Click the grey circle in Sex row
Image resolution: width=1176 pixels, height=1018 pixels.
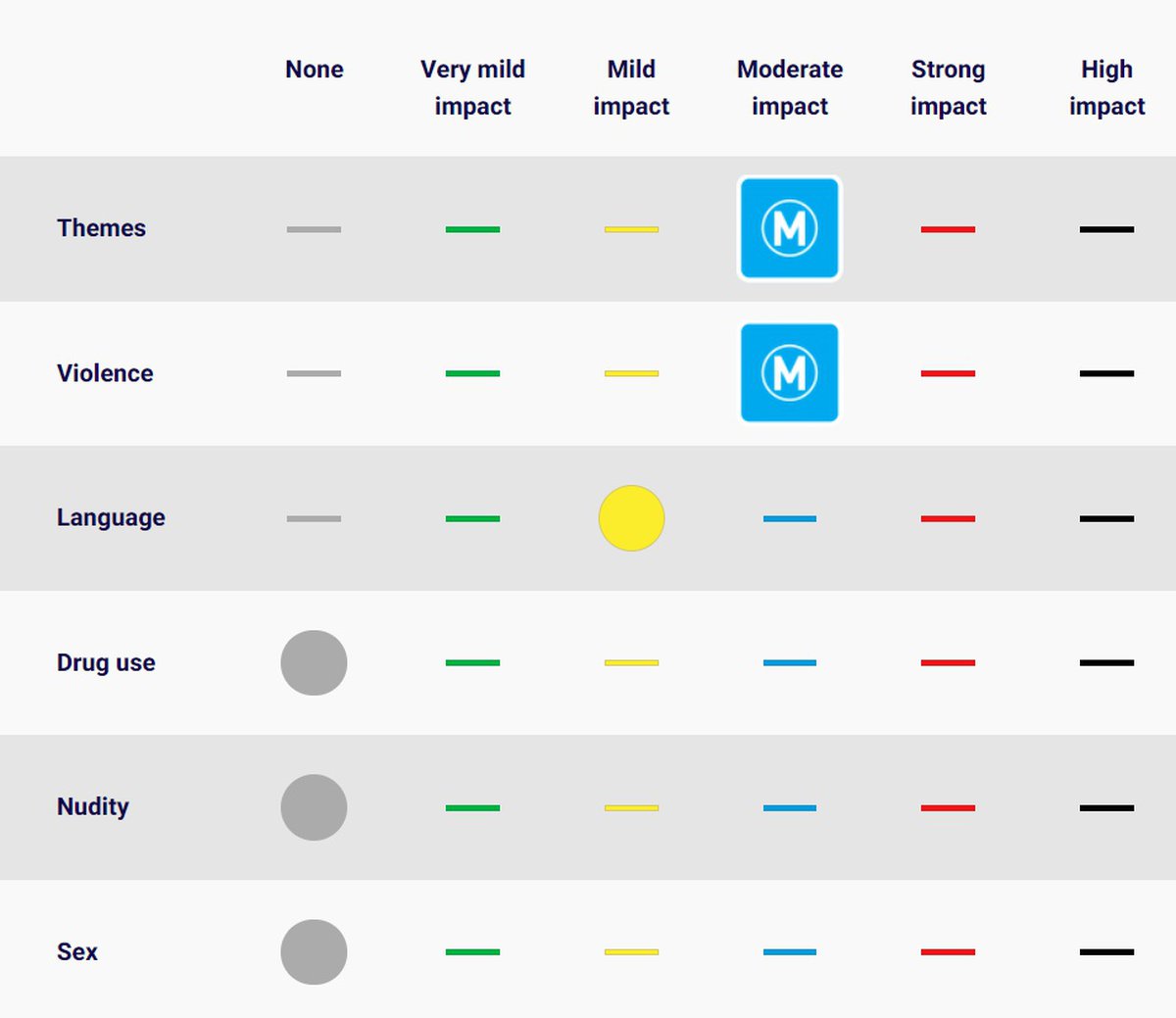coord(314,951)
